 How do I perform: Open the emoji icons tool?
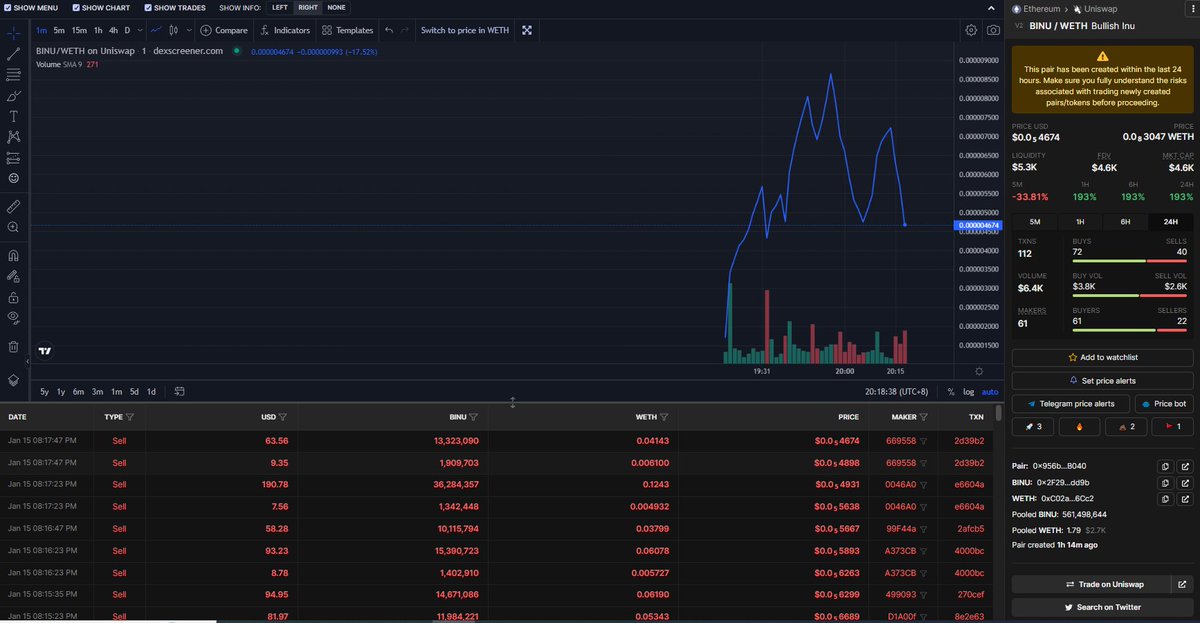14,178
